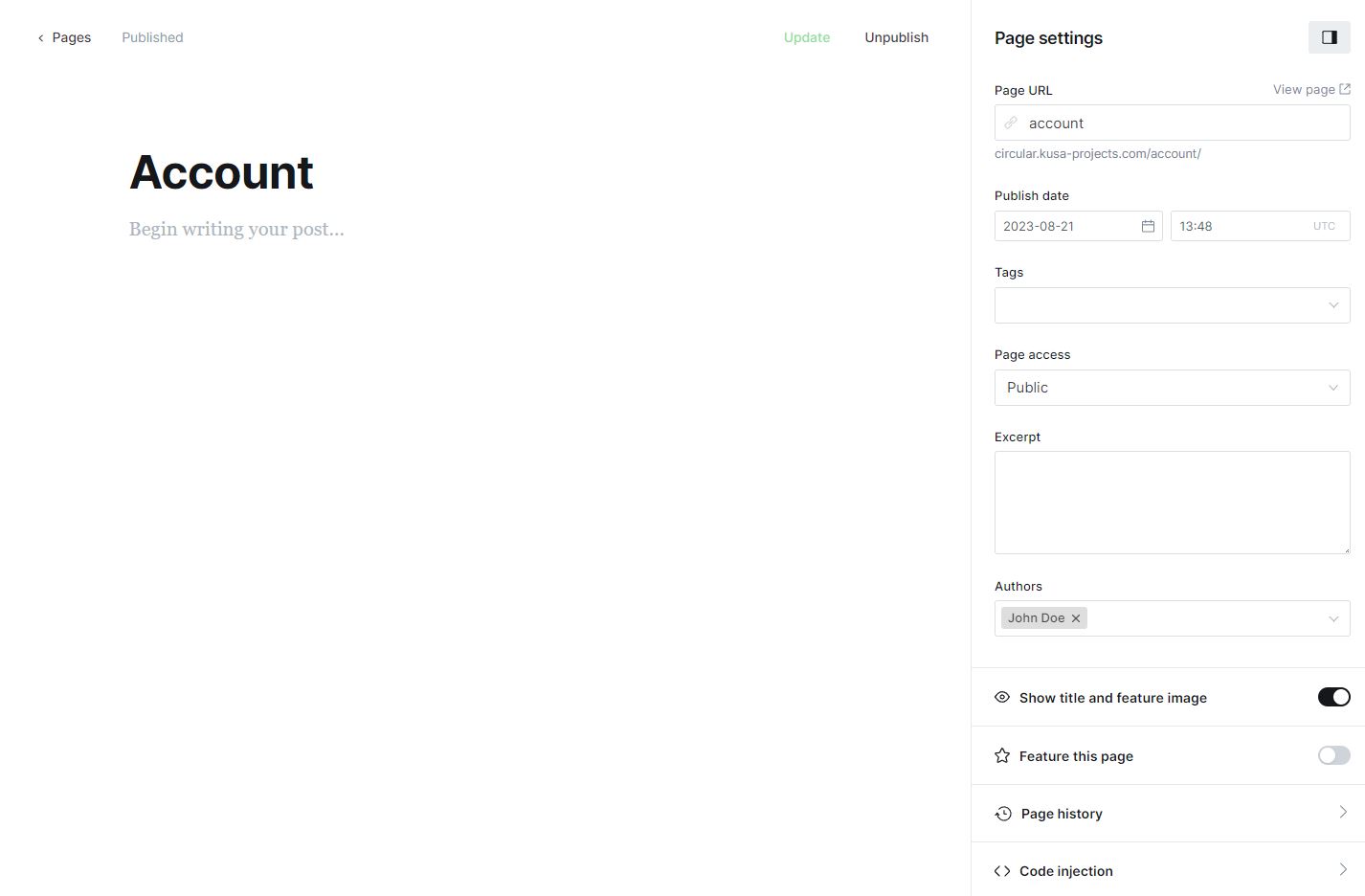Click the Unpublish button
Screen dimensions: 1365x896
(896, 37)
